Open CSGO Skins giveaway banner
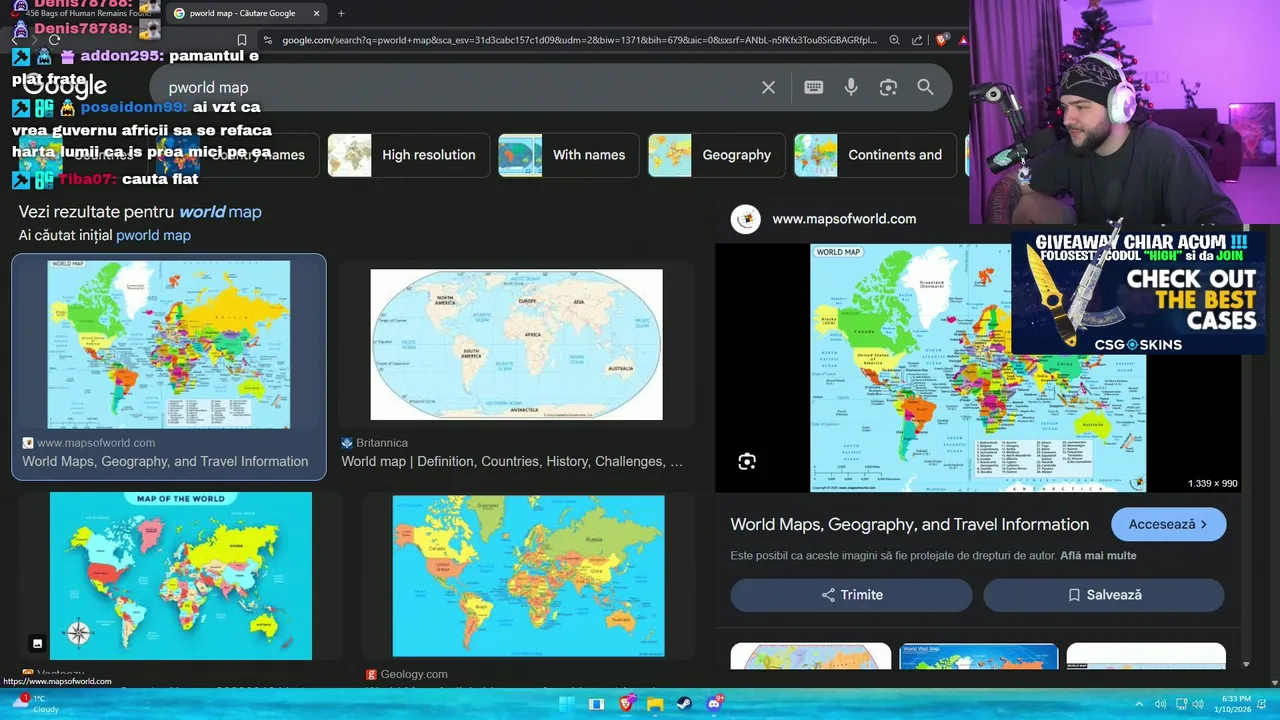 [x=1138, y=293]
